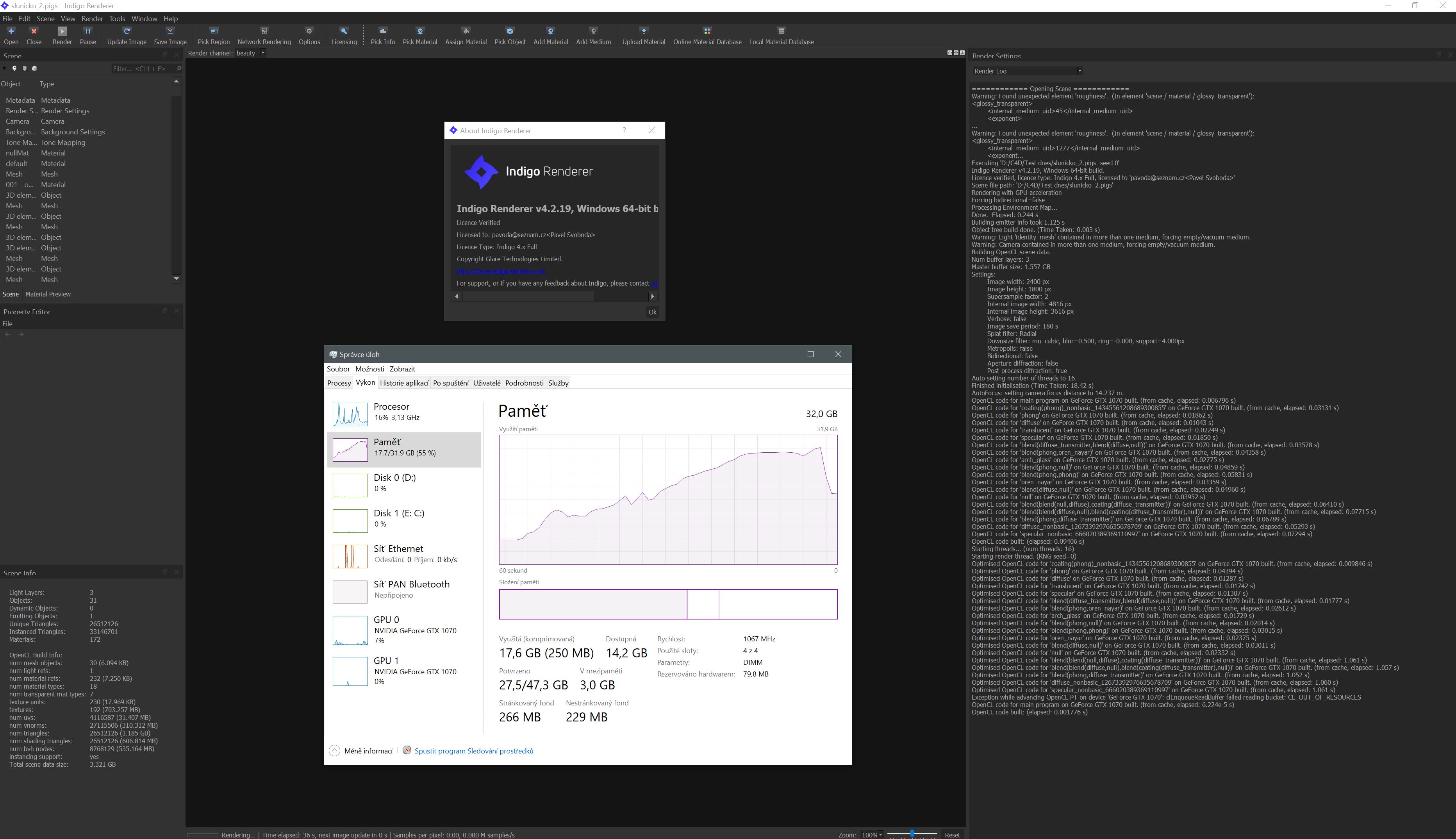Activate the Pick Region tool

click(213, 35)
